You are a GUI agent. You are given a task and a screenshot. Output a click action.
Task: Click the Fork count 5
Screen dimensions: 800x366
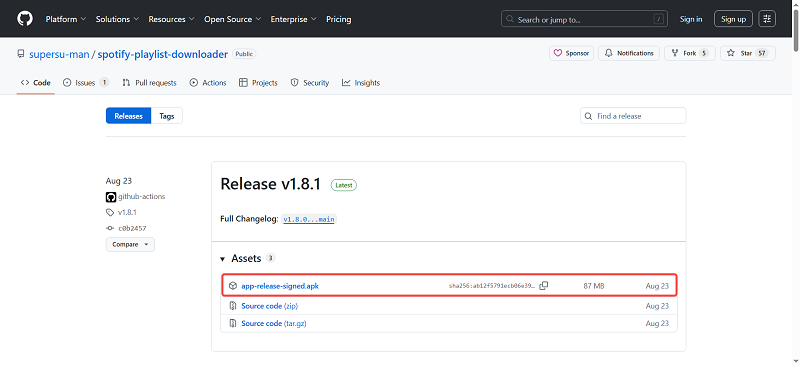point(704,53)
